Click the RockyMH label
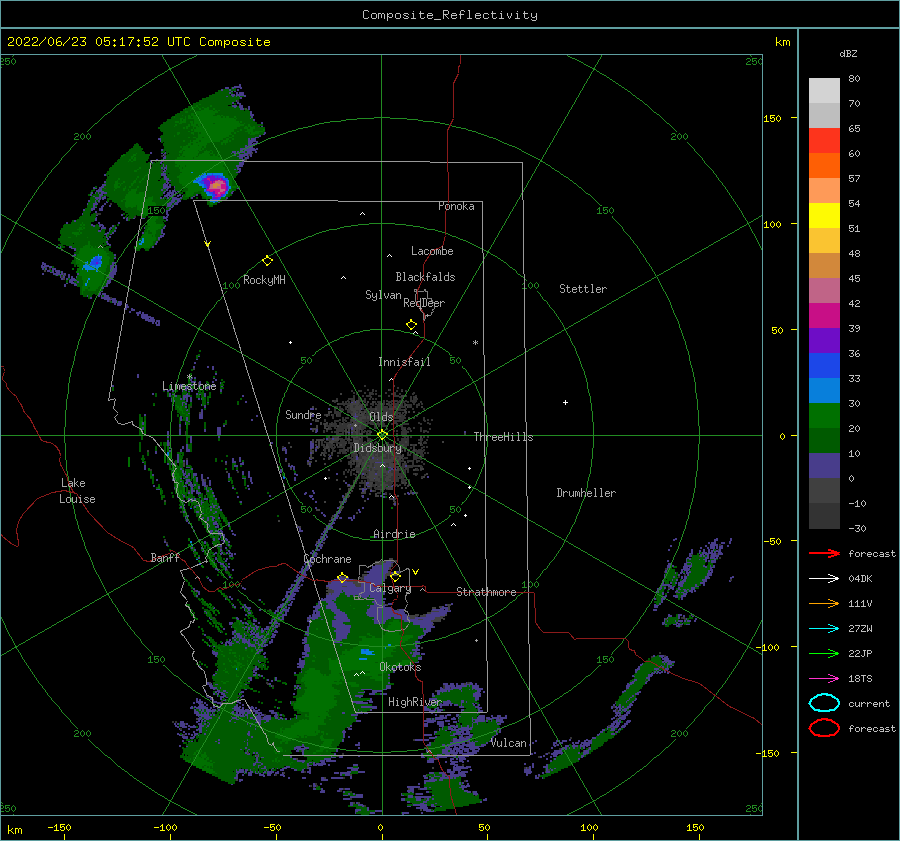Viewport: 900px width, 841px height. (x=264, y=280)
